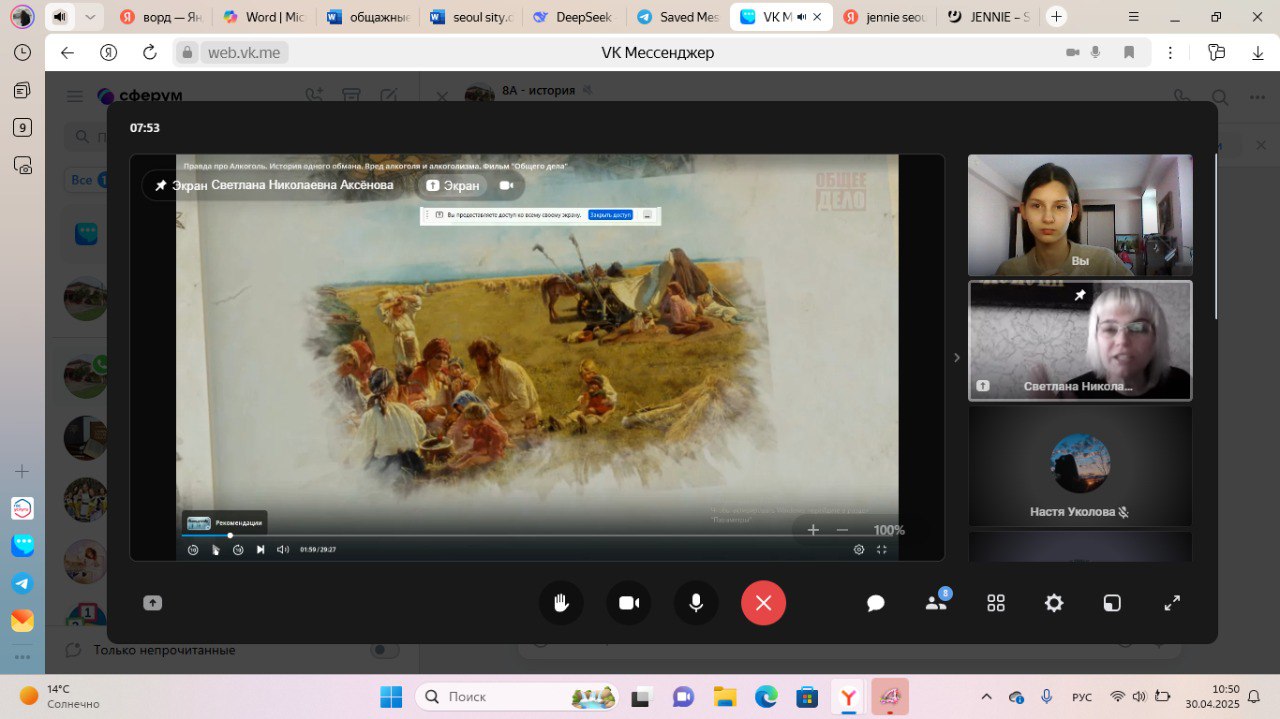
Task: Zoom out with the minus button
Action: point(842,530)
